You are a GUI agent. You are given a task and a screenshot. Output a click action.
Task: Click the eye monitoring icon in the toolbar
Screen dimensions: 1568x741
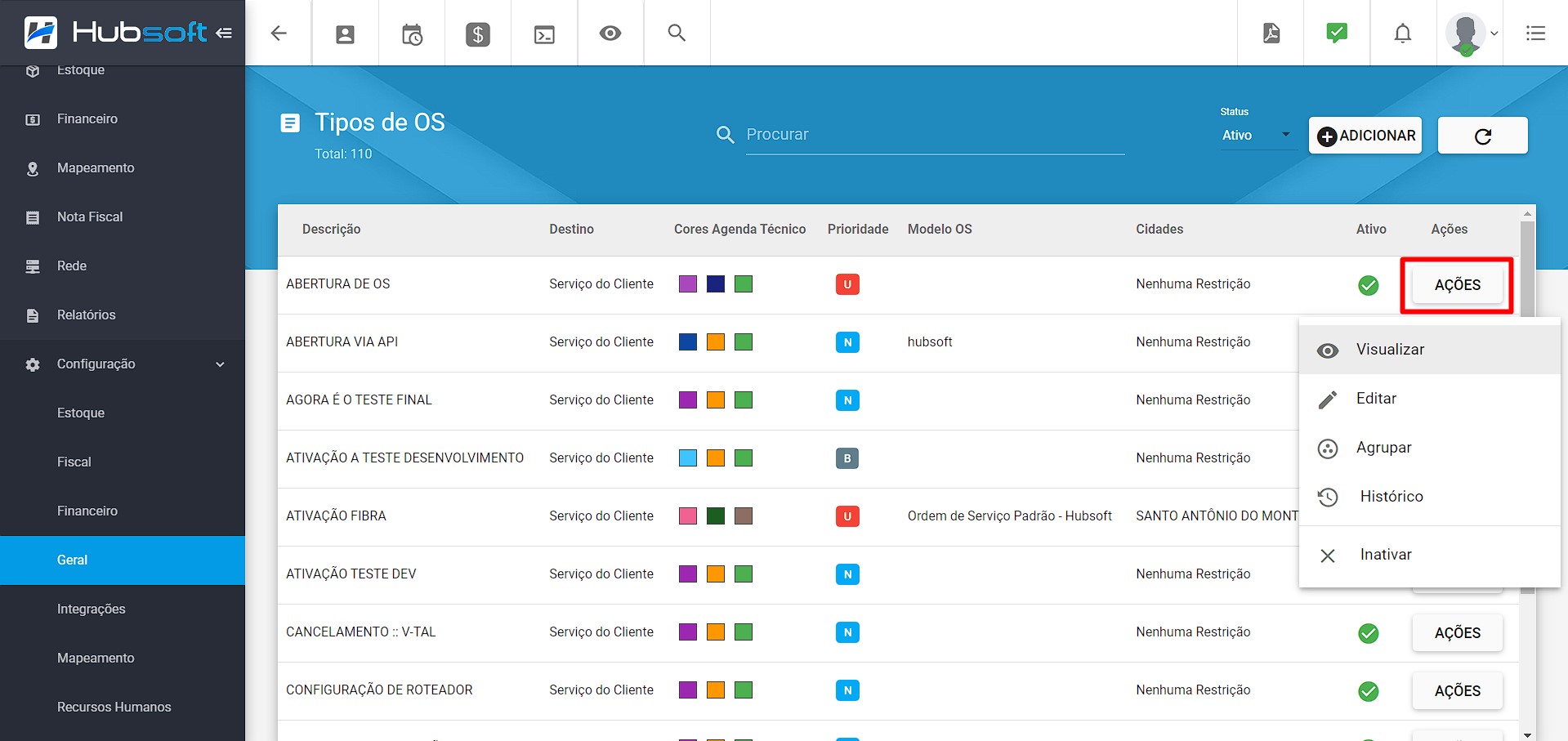click(610, 33)
